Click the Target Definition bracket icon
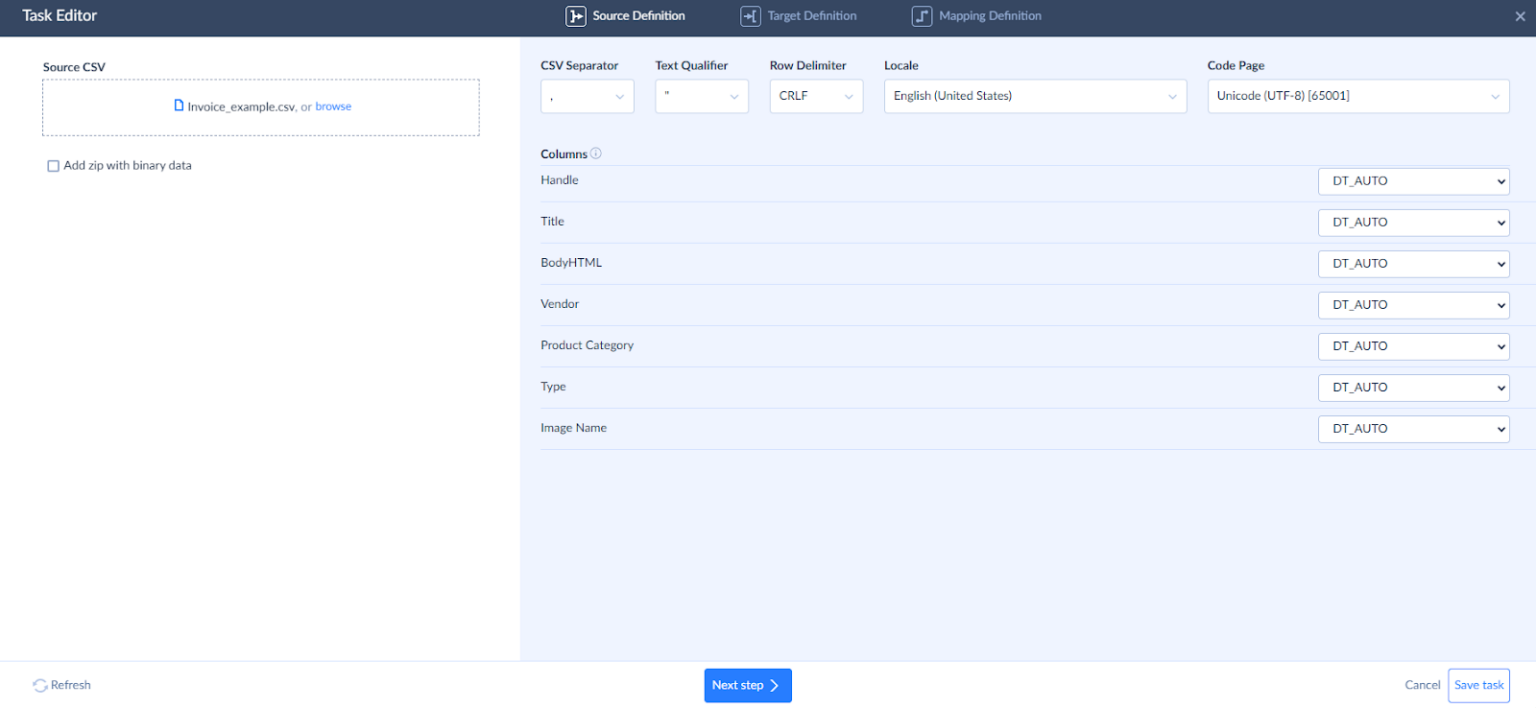The height and width of the screenshot is (708, 1536). tap(750, 16)
